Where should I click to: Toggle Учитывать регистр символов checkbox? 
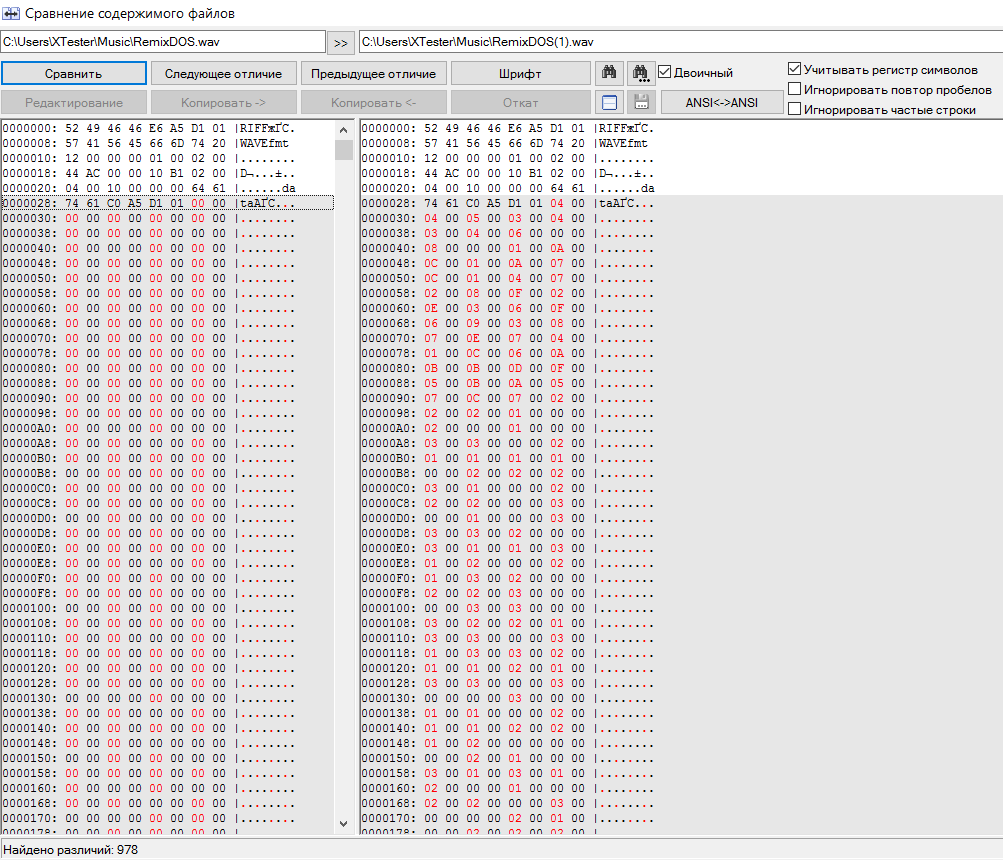click(x=795, y=69)
